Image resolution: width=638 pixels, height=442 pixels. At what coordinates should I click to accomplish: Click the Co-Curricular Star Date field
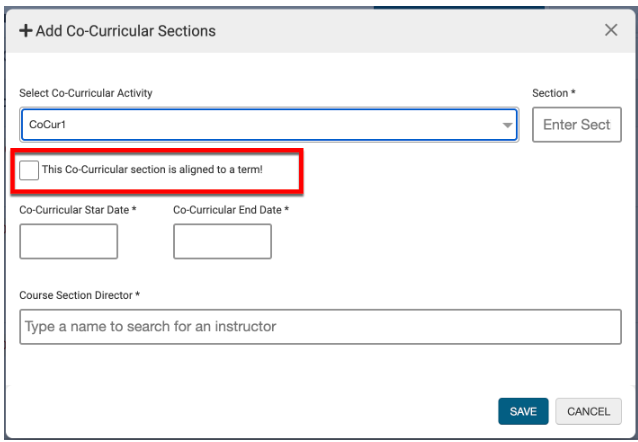click(x=68, y=241)
